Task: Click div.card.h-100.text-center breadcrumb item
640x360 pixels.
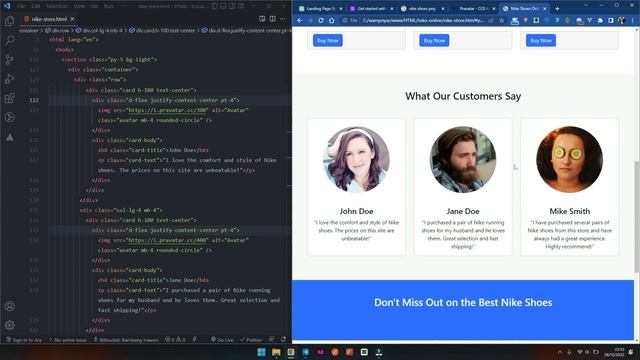Action: click(x=162, y=30)
